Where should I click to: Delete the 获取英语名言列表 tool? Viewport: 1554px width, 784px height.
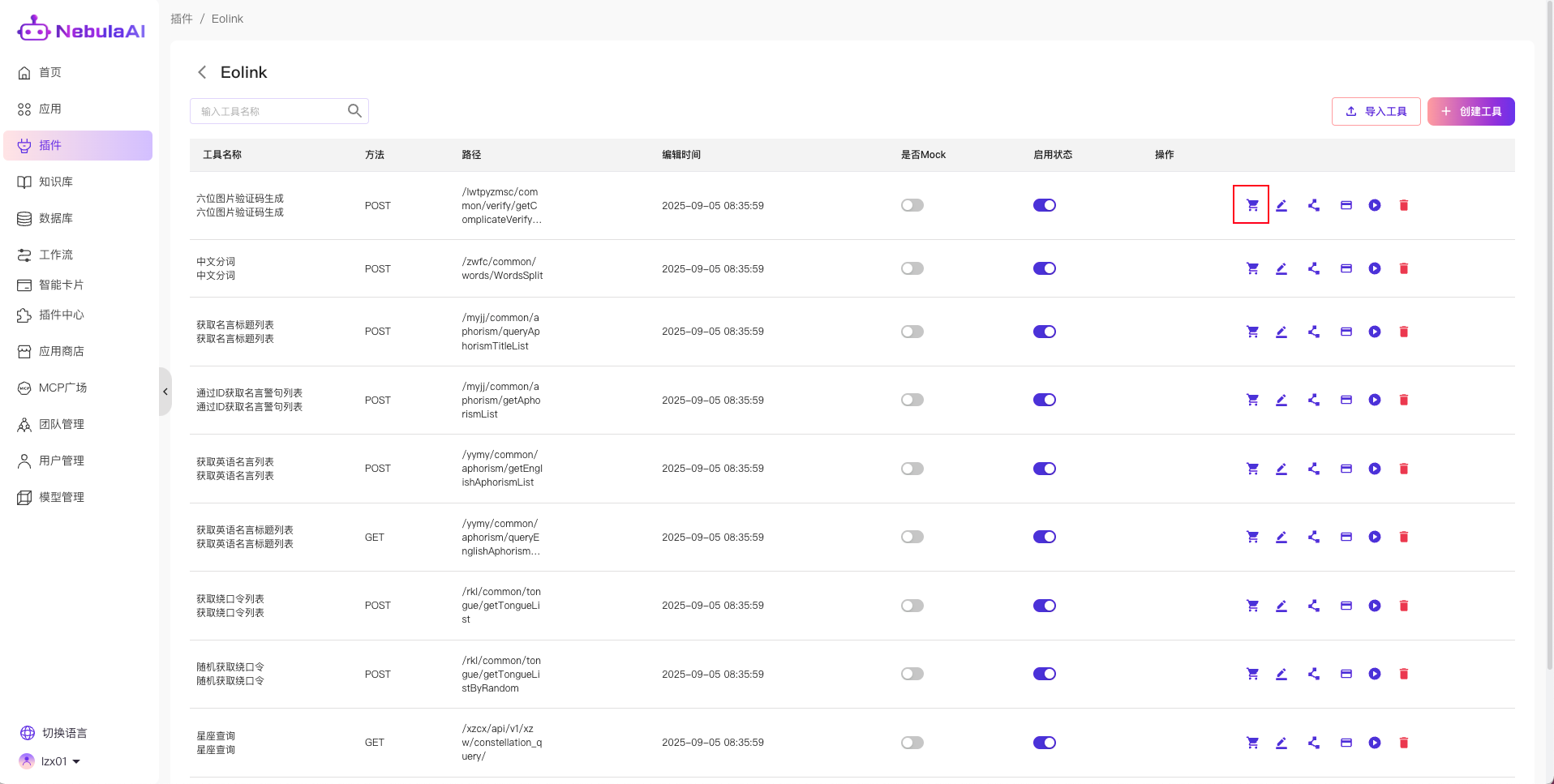(x=1404, y=469)
